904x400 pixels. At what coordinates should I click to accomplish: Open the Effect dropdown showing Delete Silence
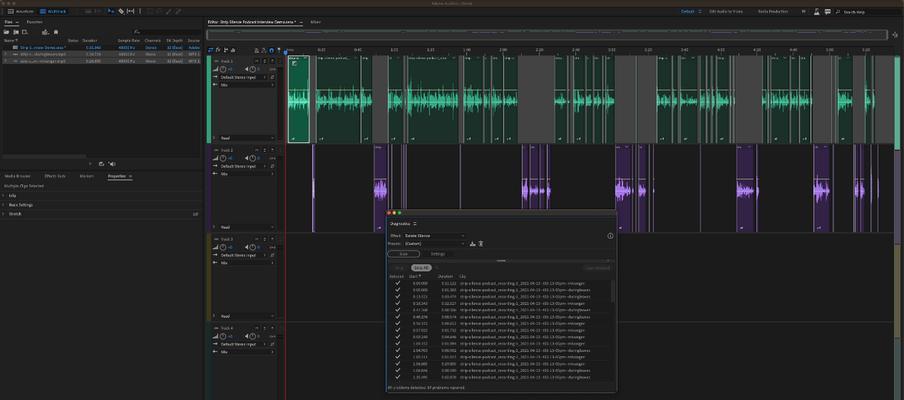coord(435,236)
